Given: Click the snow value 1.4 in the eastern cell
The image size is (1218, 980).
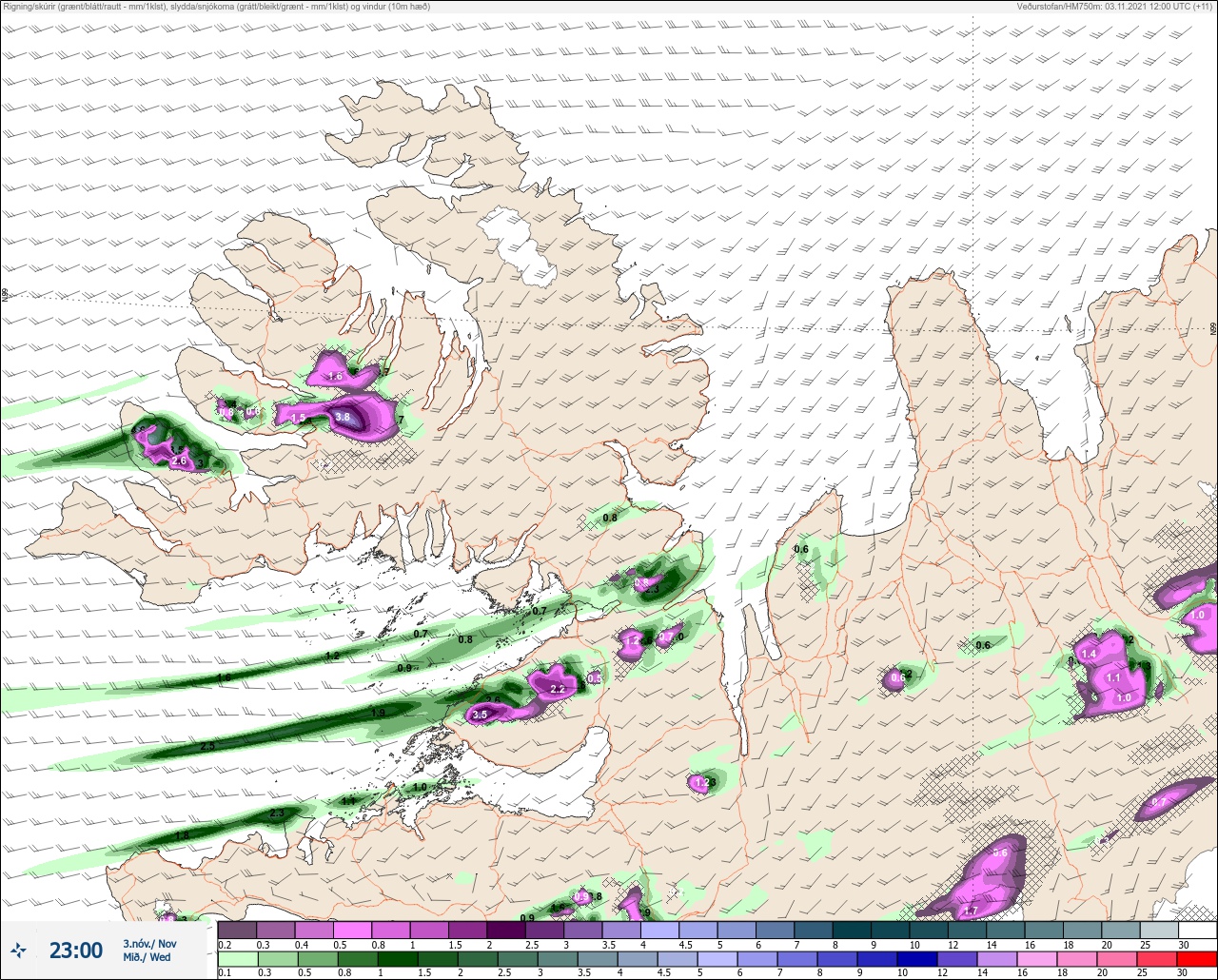Looking at the screenshot, I should click(1090, 655).
